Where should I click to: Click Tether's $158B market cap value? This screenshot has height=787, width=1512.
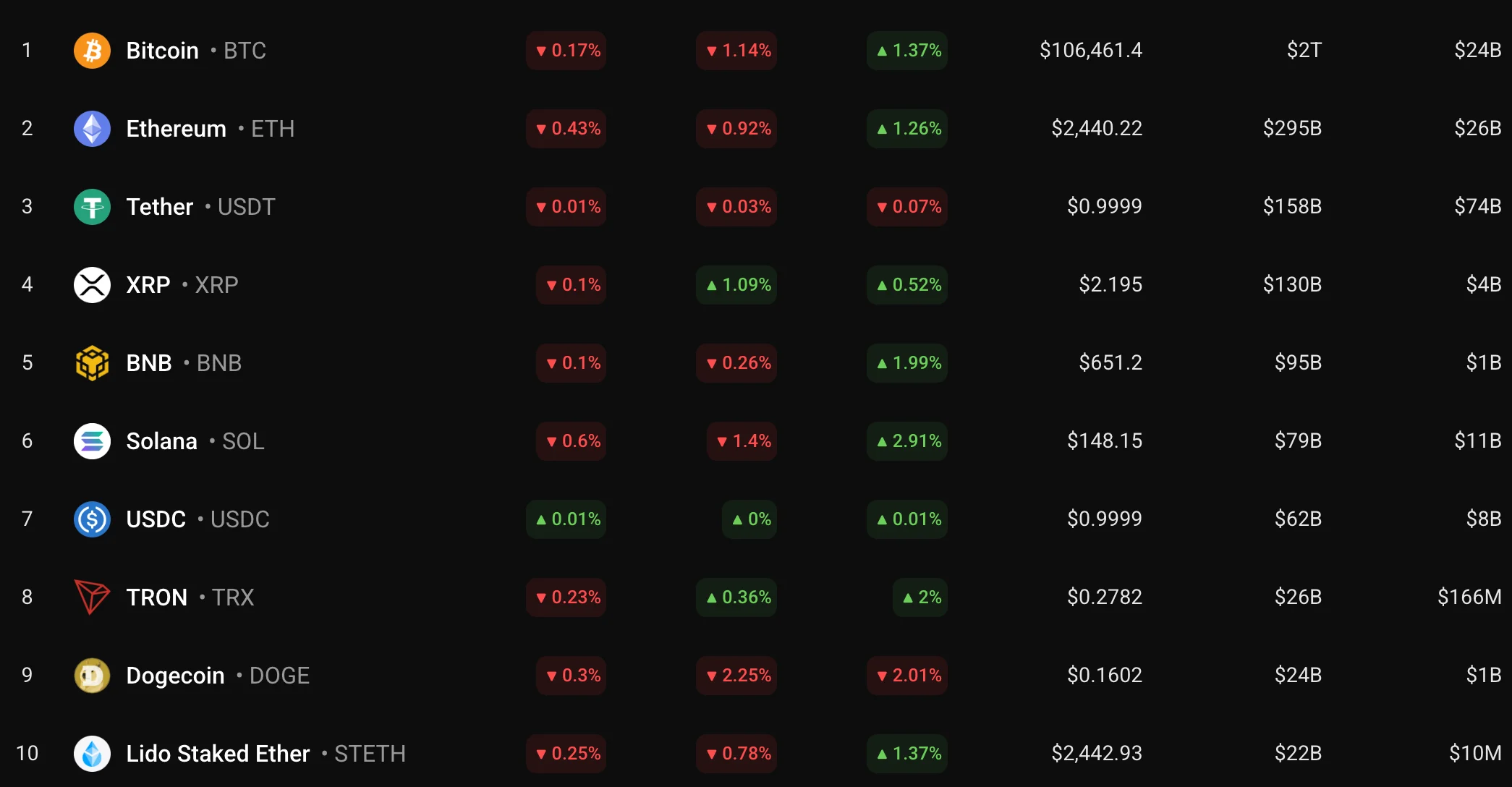click(1292, 207)
